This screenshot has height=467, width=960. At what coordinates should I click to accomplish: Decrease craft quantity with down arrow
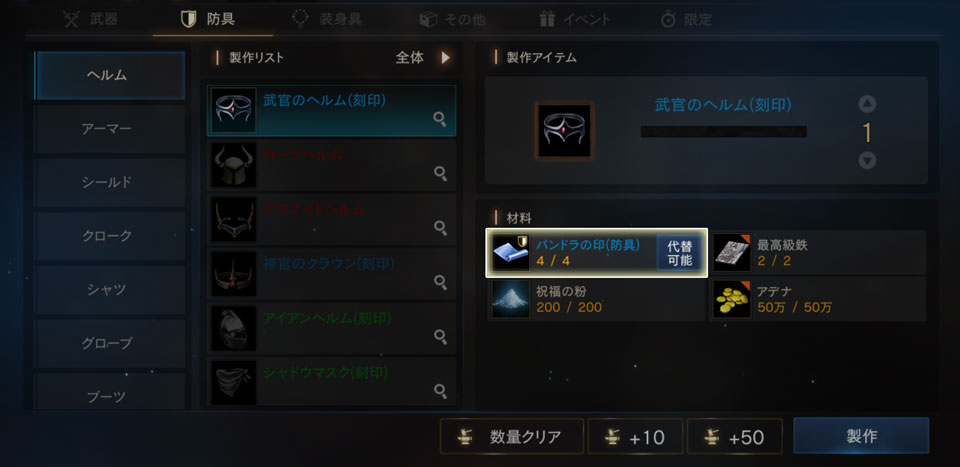[x=867, y=160]
